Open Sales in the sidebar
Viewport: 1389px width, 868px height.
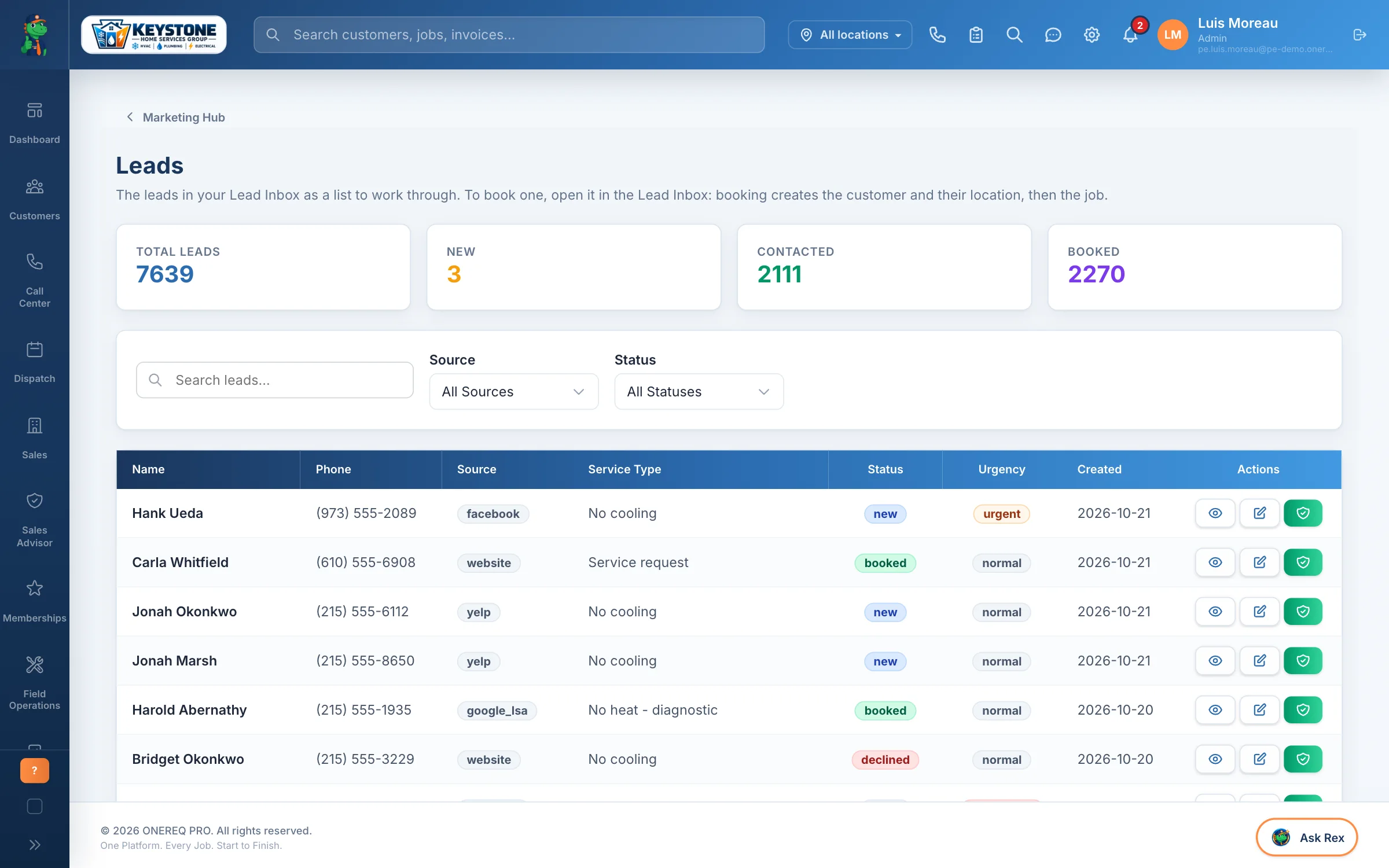[35, 438]
